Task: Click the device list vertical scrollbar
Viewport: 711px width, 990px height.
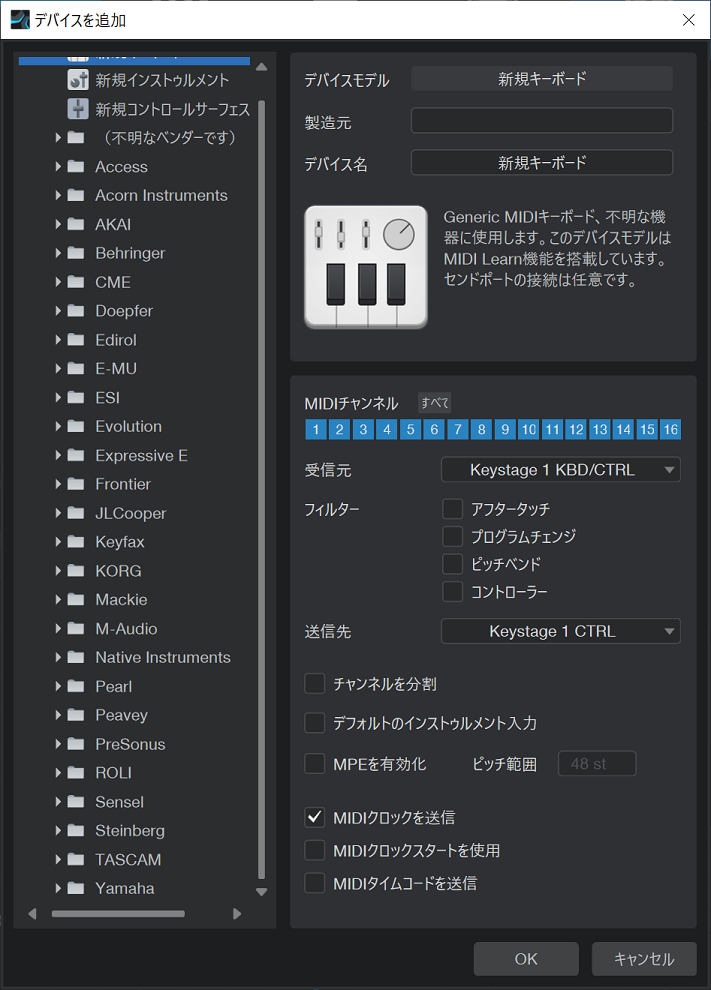Action: tap(261, 489)
